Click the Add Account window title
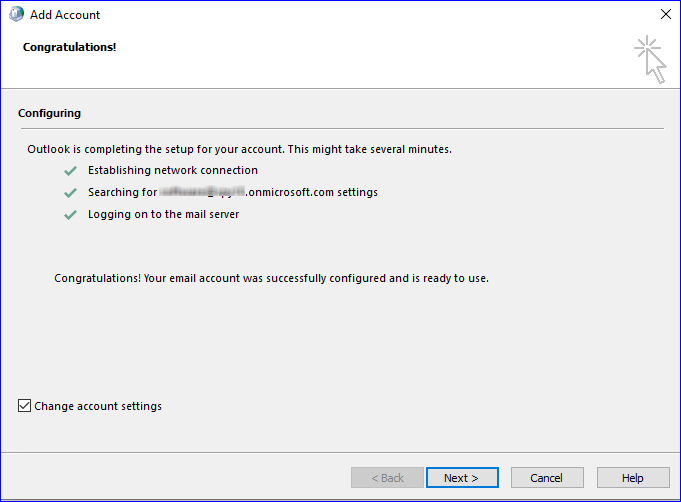This screenshot has width=681, height=502. click(x=65, y=15)
